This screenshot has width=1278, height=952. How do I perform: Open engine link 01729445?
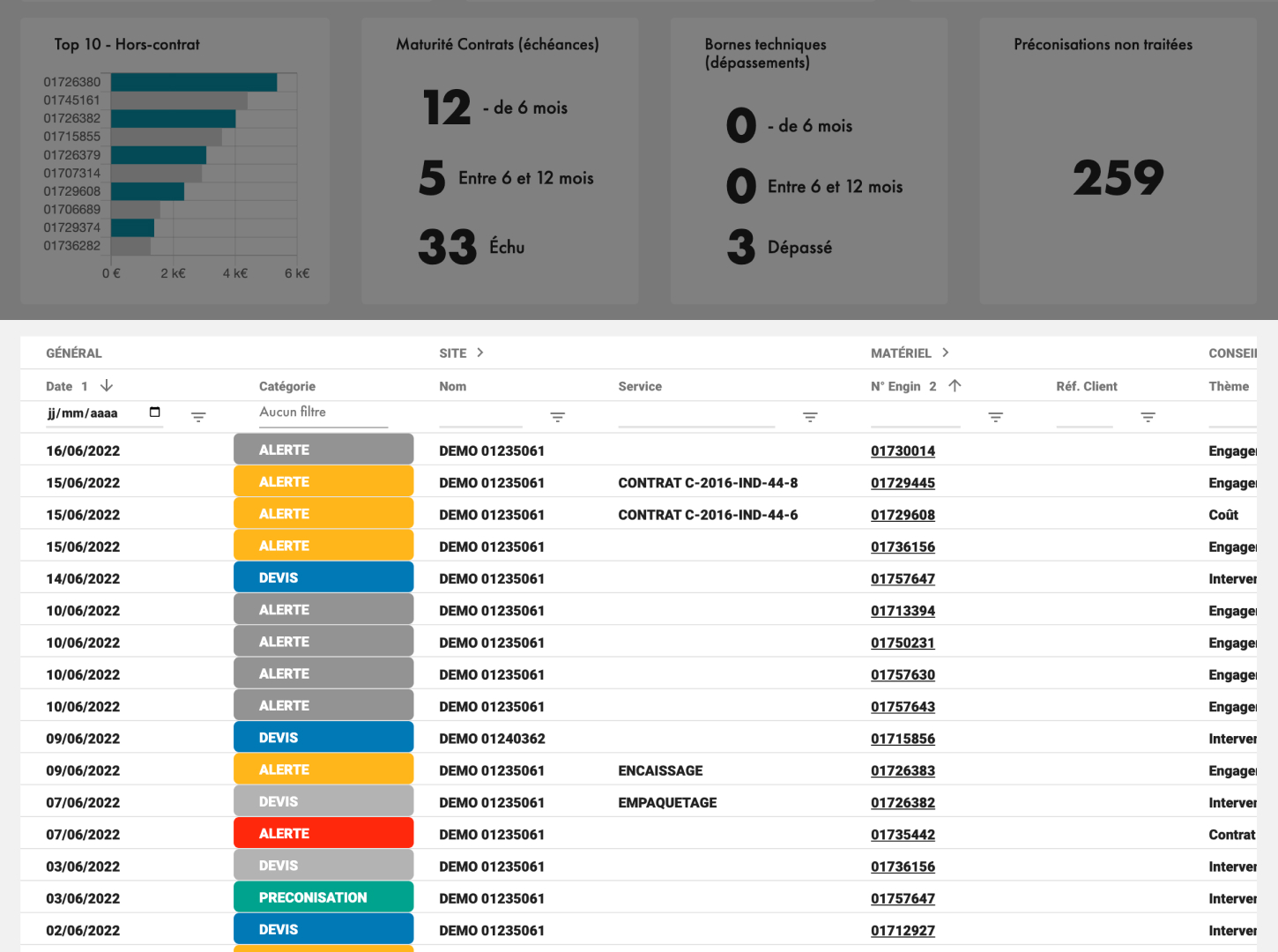point(903,483)
